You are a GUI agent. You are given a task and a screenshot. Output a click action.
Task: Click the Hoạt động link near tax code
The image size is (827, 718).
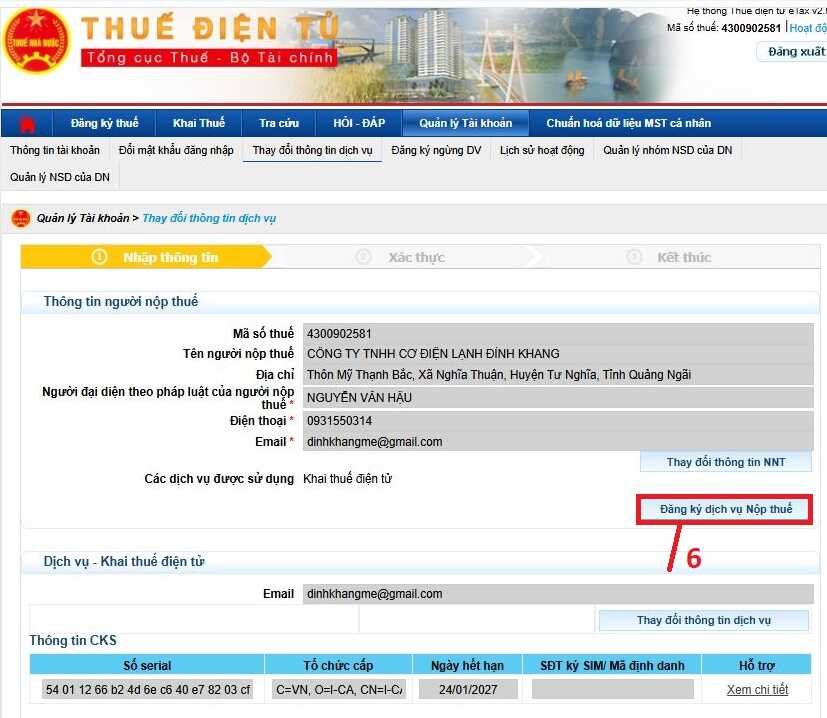coord(808,28)
